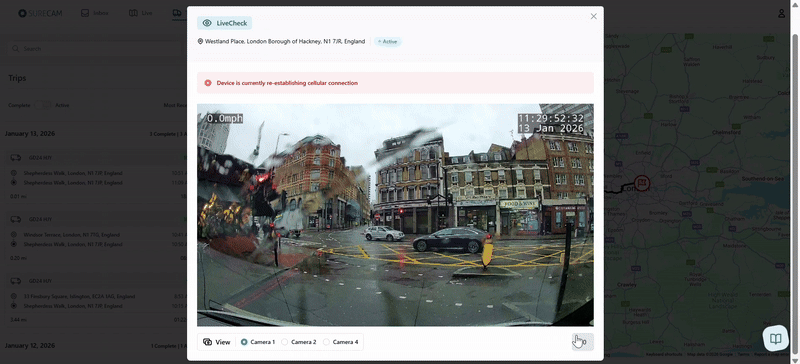Viewport: 800px width, 364px height.
Task: Click the red error icon in connection alert
Action: point(208,83)
